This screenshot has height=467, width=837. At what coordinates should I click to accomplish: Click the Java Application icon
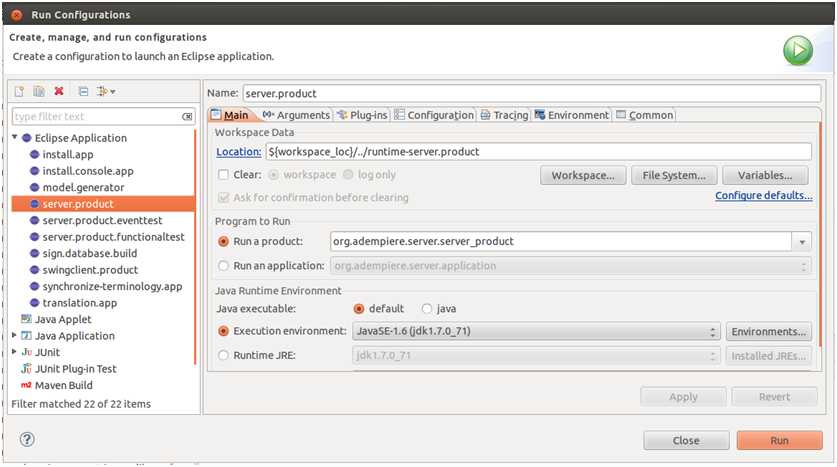(x=26, y=336)
